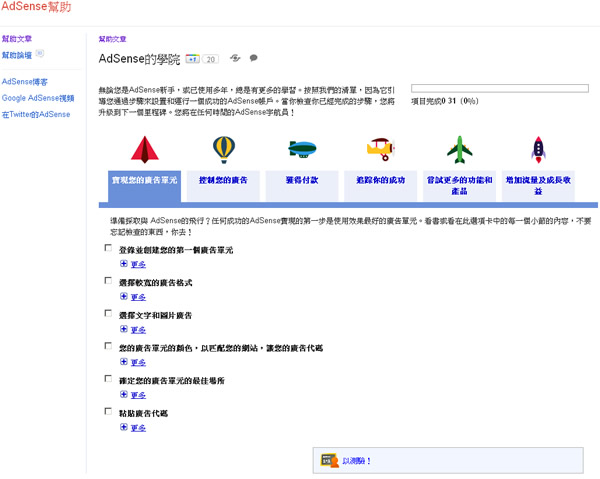
Task: Tick the 選擇較寬的廣告格式 checkbox
Action: (108, 282)
